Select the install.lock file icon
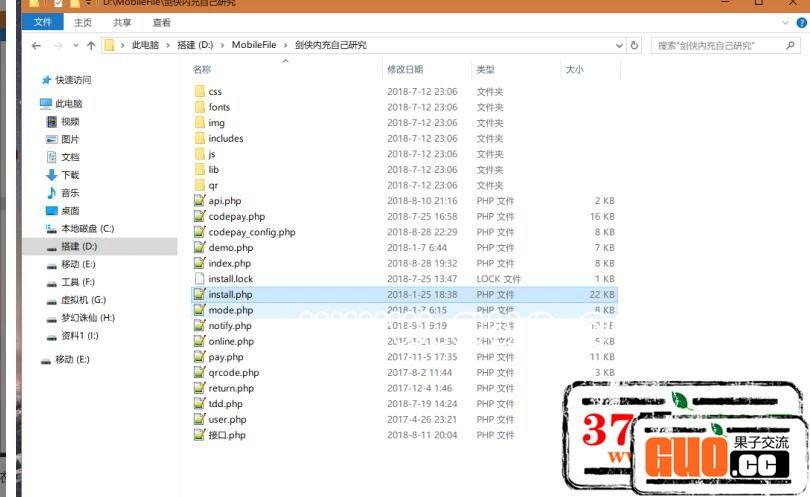This screenshot has height=497, width=810. click(199, 279)
